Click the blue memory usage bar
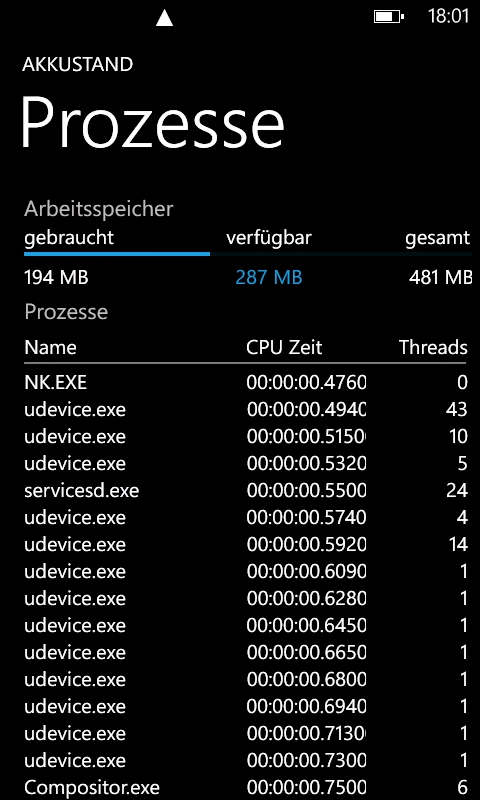 point(117,254)
